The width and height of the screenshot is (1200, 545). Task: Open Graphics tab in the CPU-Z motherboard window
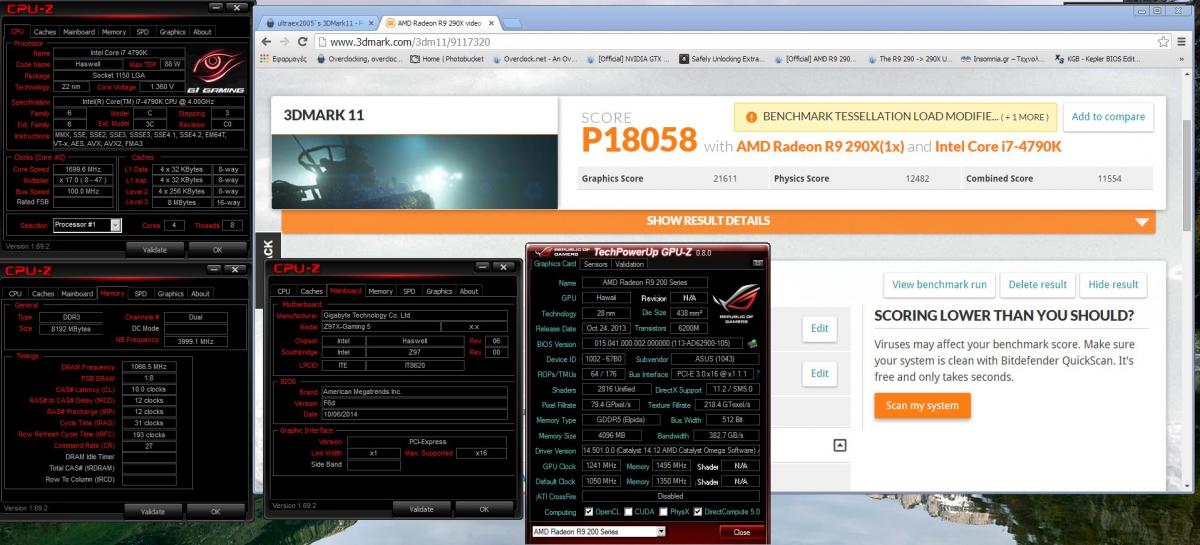pyautogui.click(x=440, y=292)
